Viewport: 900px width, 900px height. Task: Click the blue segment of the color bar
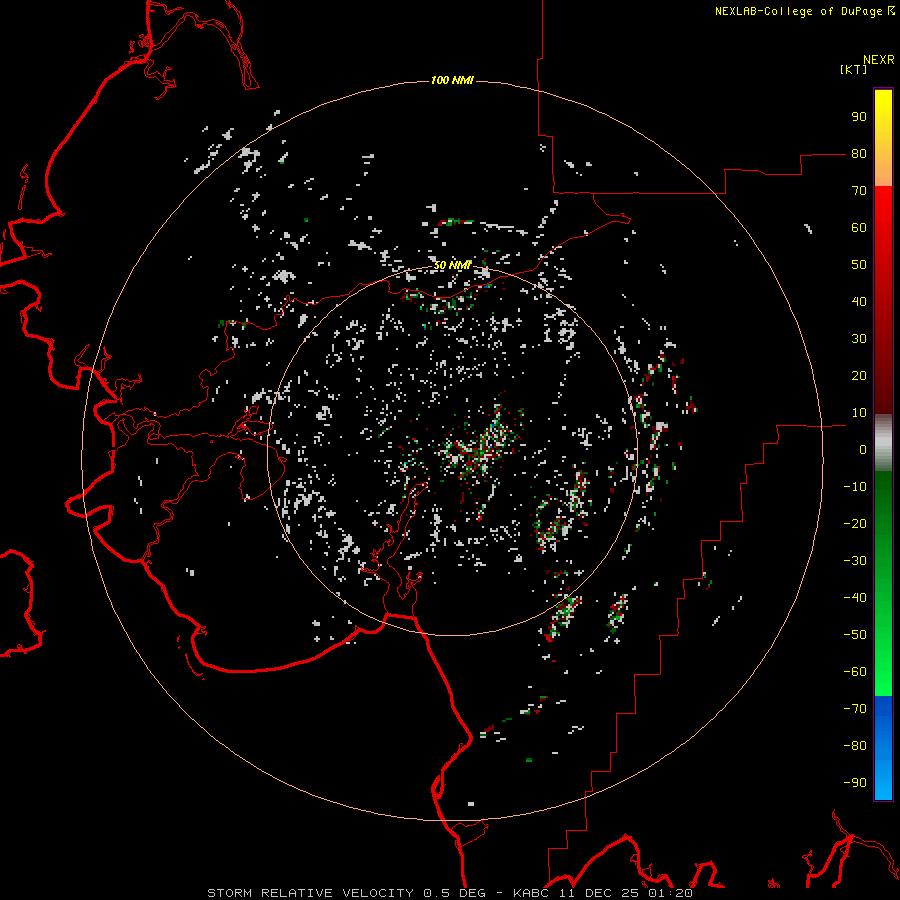(883, 747)
